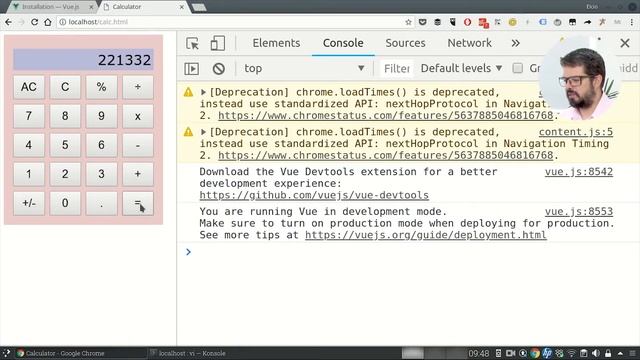Viewport: 640px width, 360px height.
Task: Click the lock icon in the tray
Action: tap(608, 353)
